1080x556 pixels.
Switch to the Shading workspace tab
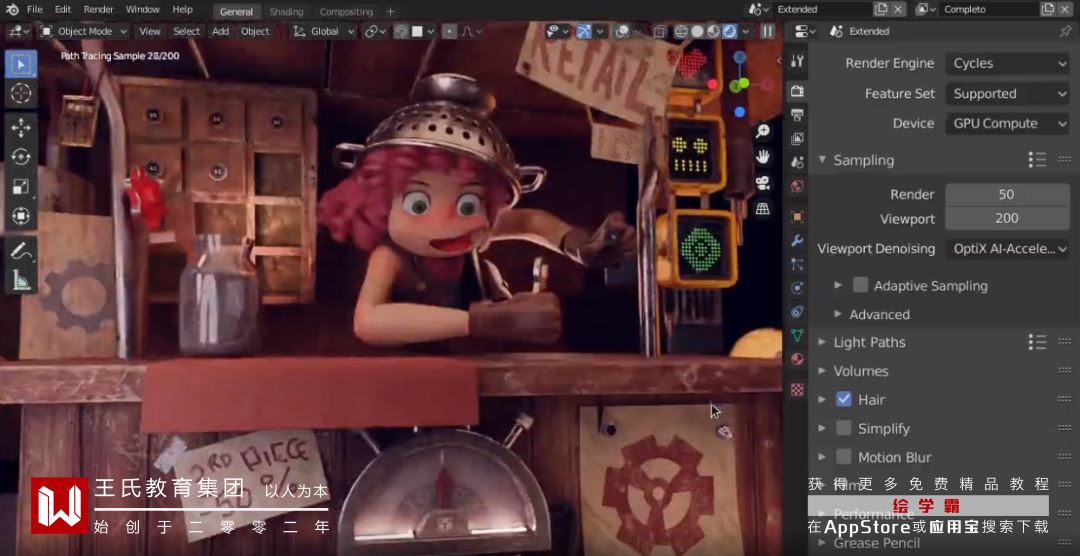coord(286,12)
